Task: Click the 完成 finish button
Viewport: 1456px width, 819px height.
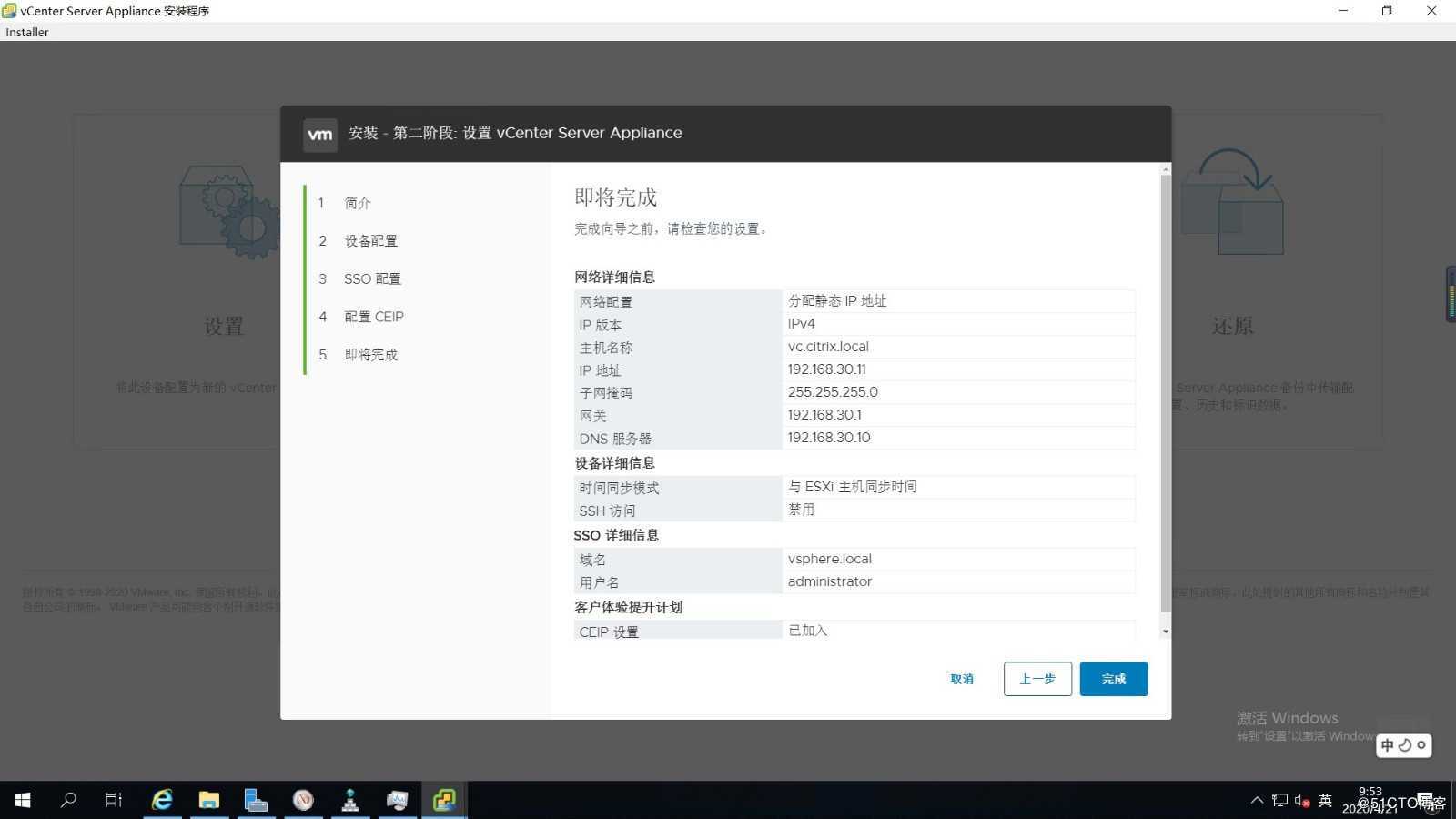Action: [1113, 679]
